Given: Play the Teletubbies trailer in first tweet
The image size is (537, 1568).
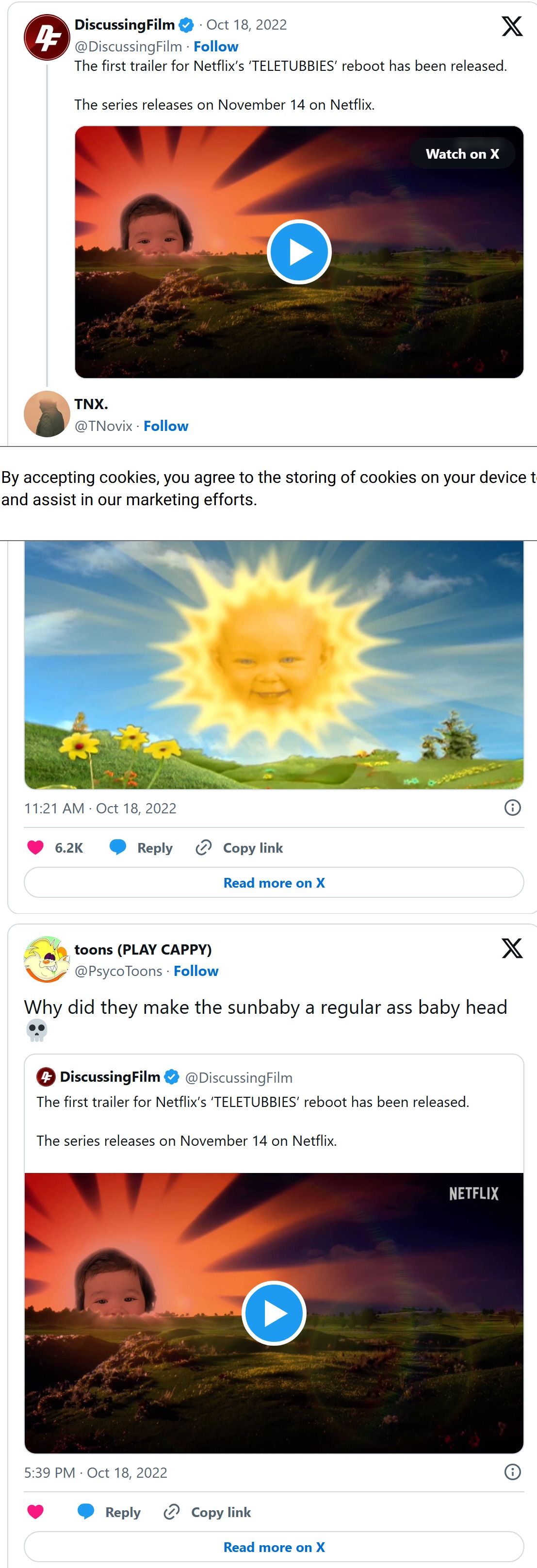Looking at the screenshot, I should tap(299, 252).
